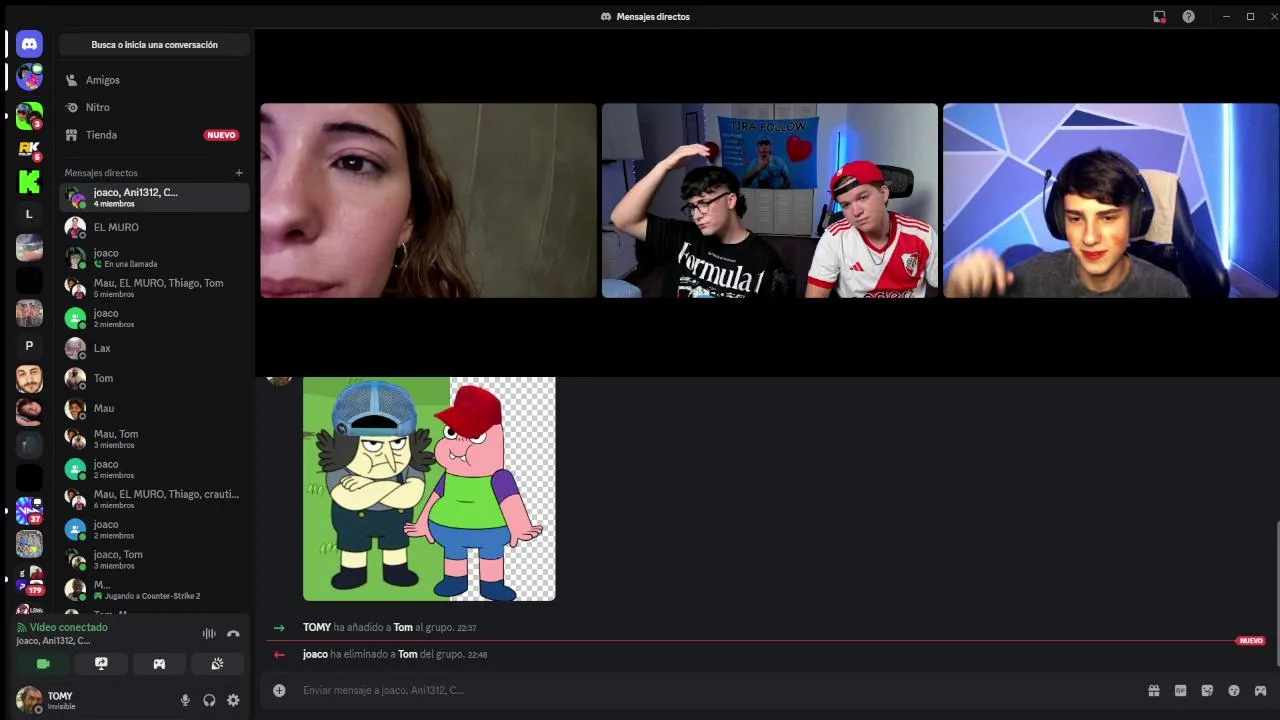Open the Amigos section

click(154, 80)
